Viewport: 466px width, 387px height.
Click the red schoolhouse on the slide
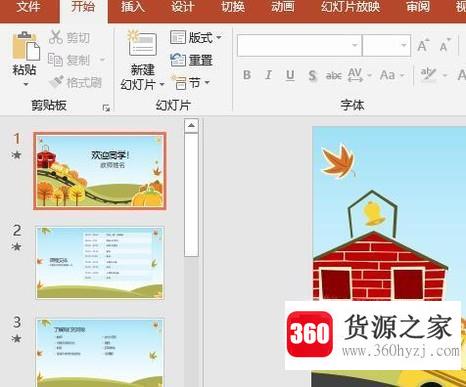point(380,265)
